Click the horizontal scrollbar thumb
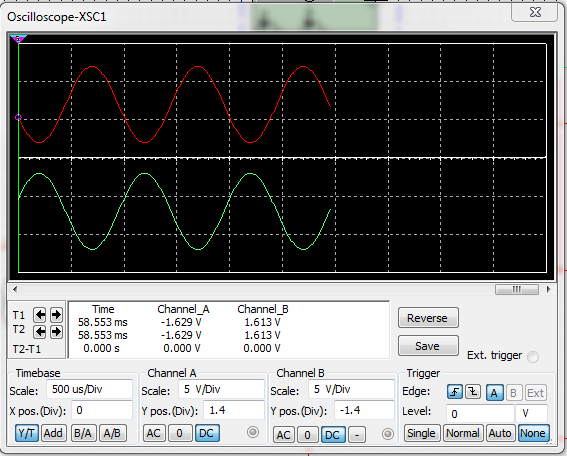Screen dimensions: 567x456 coord(517,289)
